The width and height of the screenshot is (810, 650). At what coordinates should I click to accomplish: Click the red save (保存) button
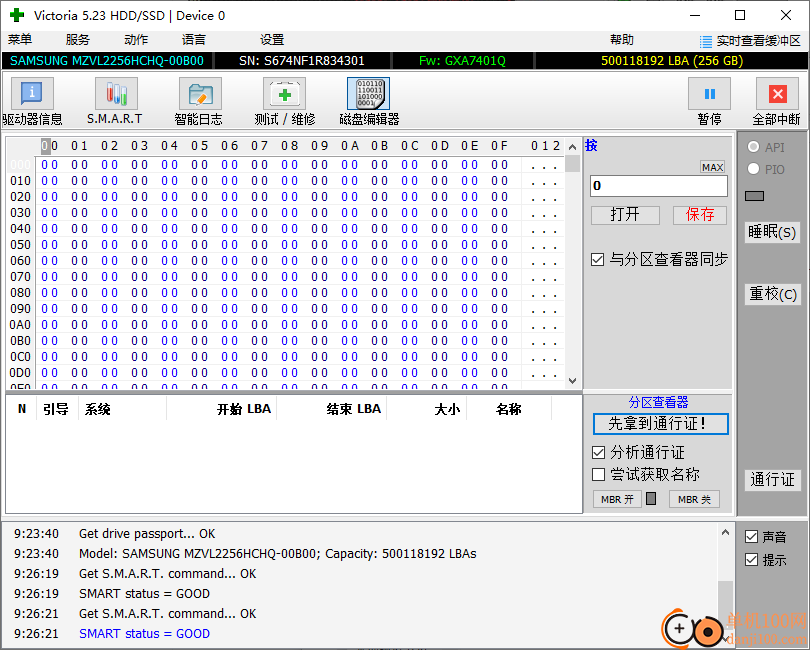(700, 214)
